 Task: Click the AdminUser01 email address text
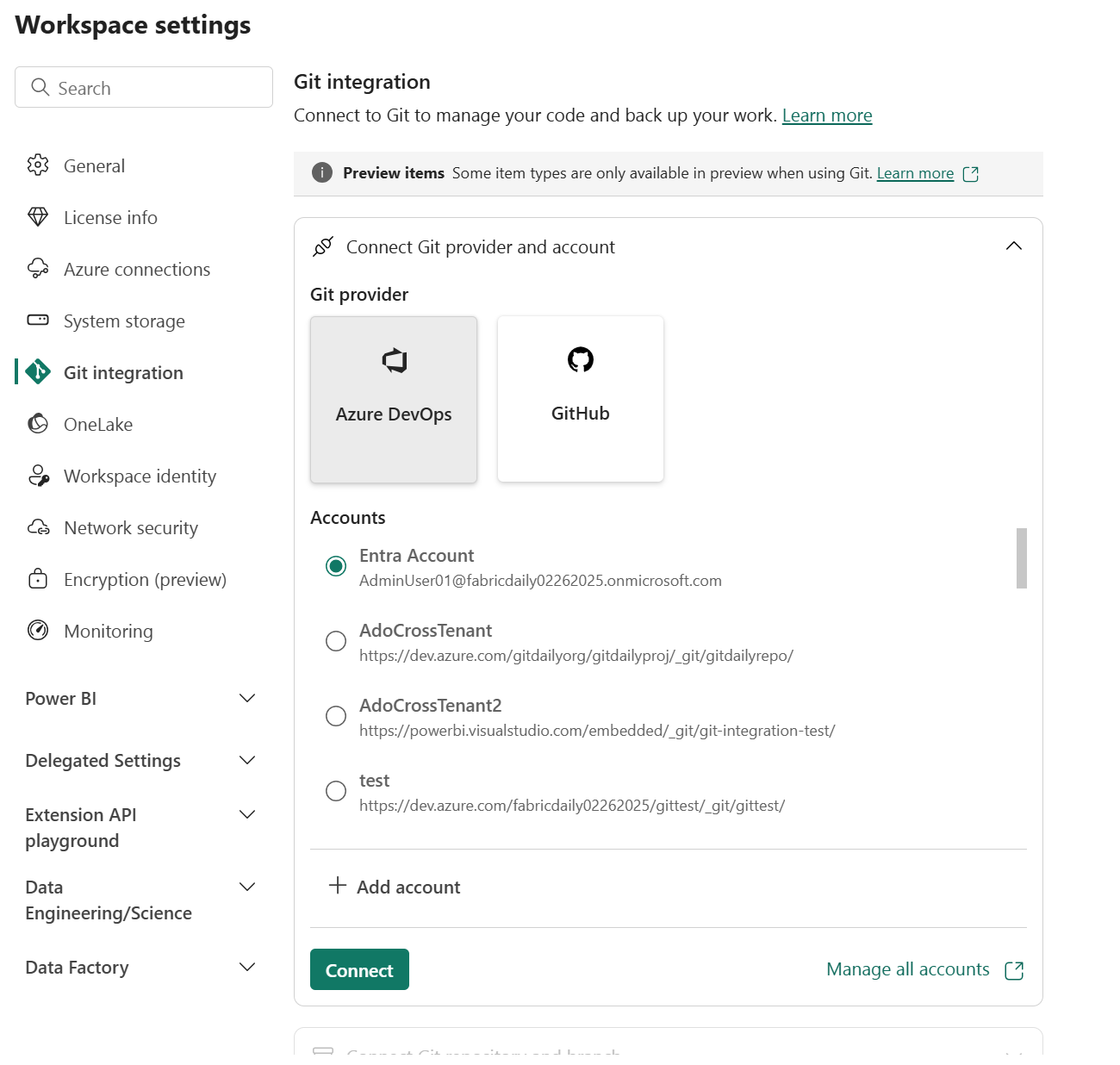coord(540,581)
